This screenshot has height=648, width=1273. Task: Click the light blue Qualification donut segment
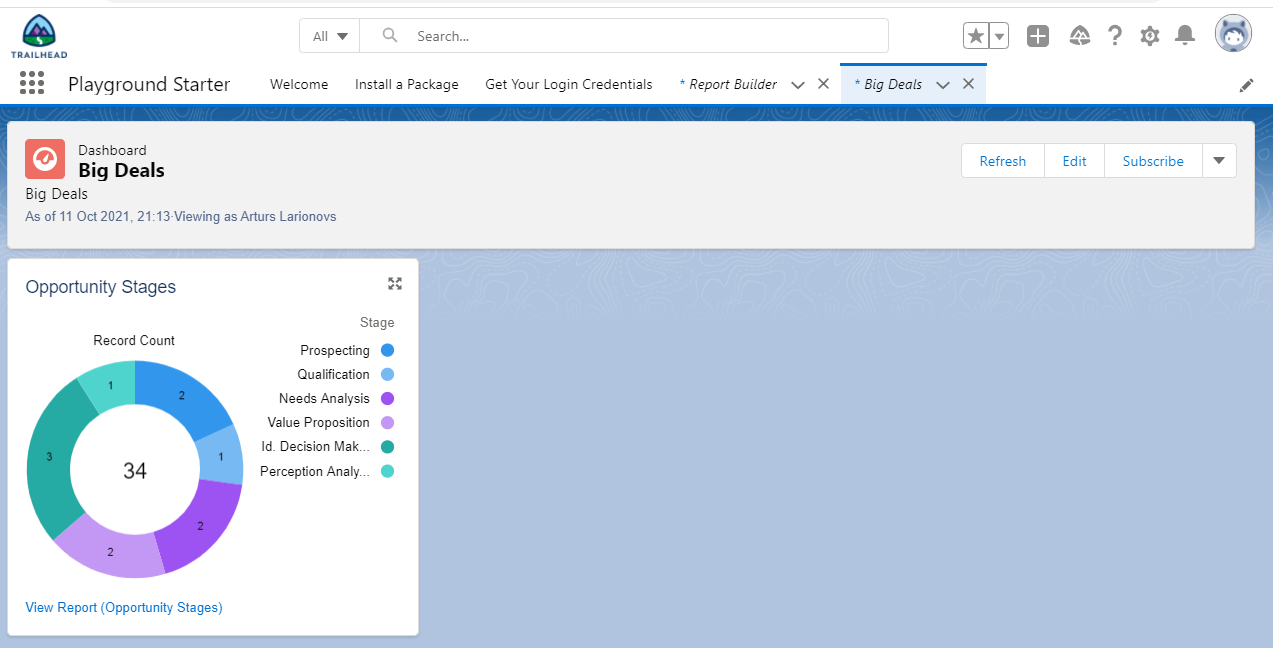pyautogui.click(x=221, y=457)
